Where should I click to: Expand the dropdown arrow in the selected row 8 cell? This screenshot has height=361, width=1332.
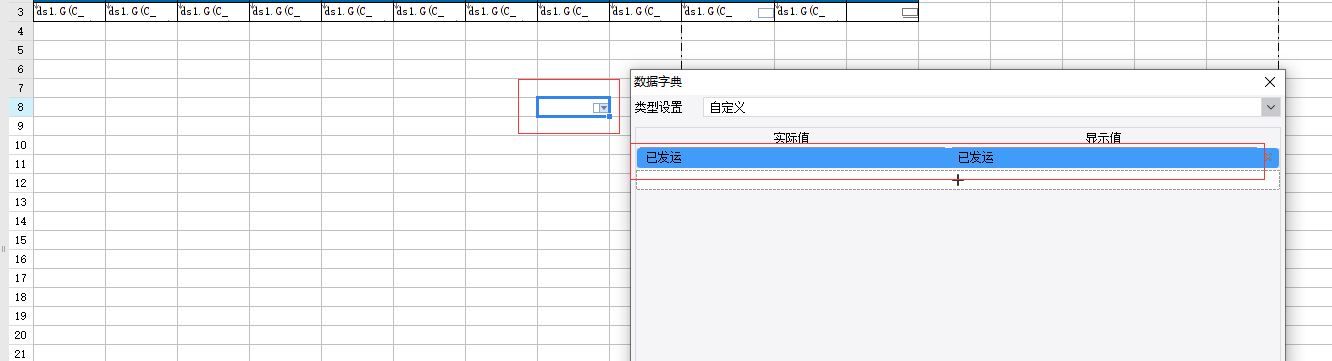click(x=603, y=107)
